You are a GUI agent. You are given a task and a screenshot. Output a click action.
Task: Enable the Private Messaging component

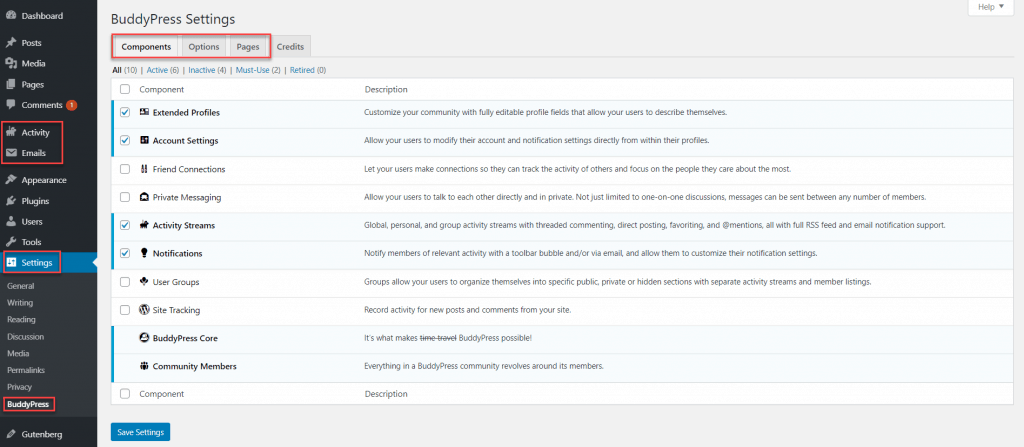125,197
